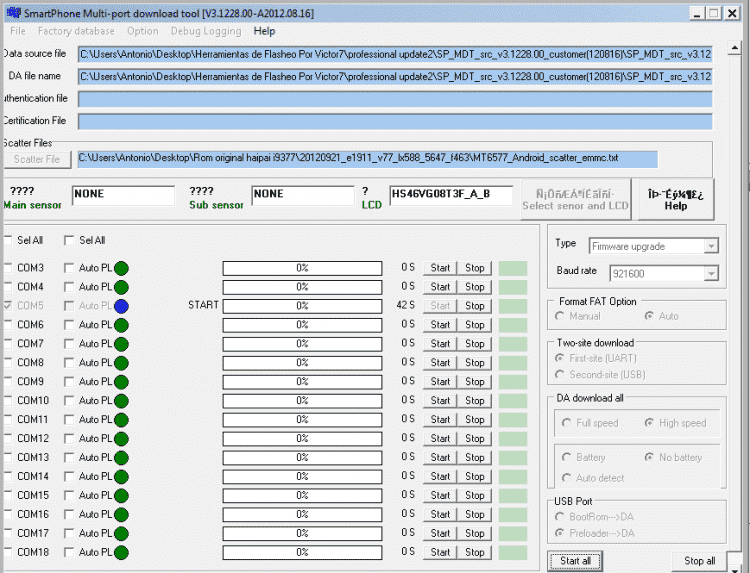Click the green status indicator for COM6
This screenshot has height=573, width=750.
tap(121, 325)
